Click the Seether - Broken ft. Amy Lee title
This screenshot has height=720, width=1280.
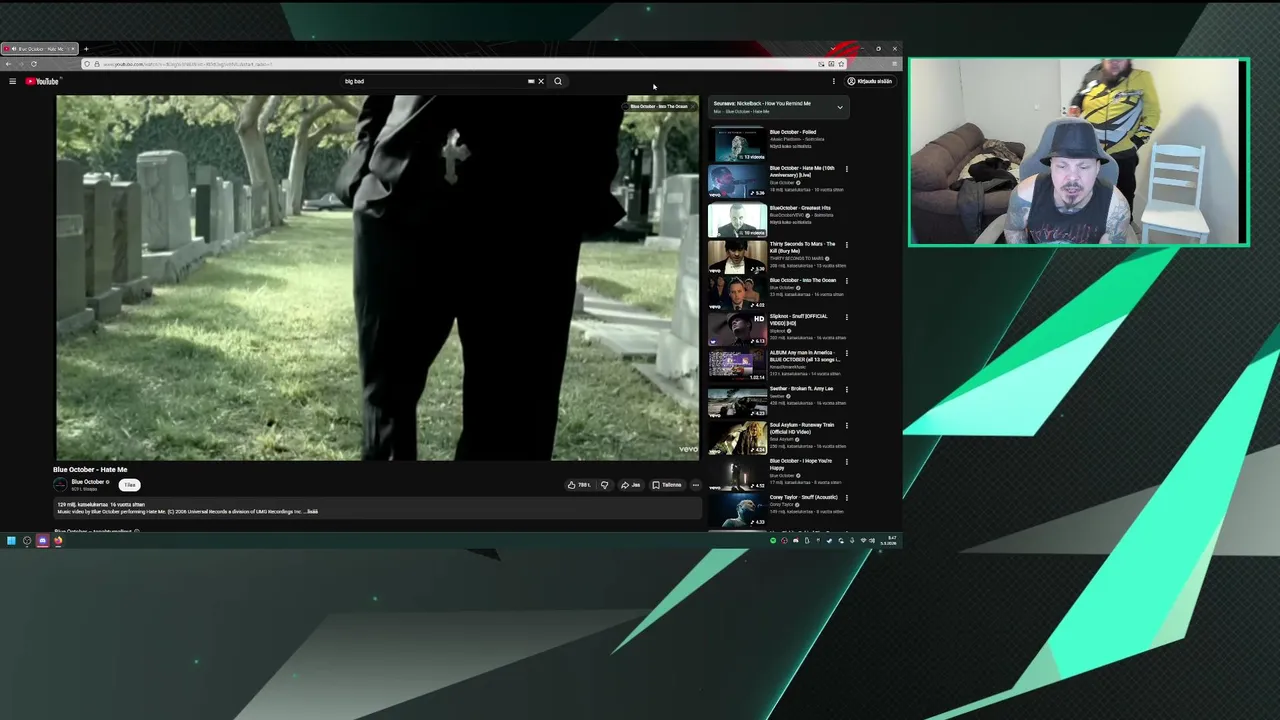(x=801, y=389)
